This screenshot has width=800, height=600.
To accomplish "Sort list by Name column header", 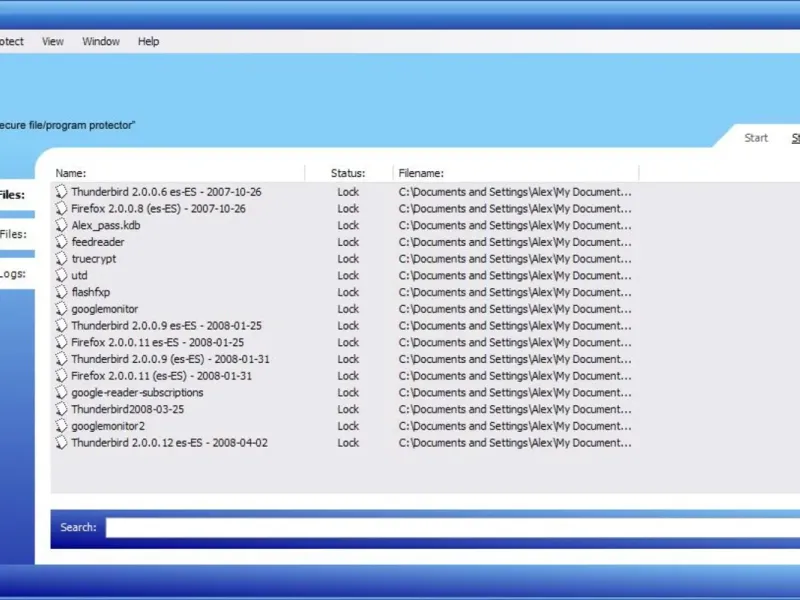I will [71, 173].
